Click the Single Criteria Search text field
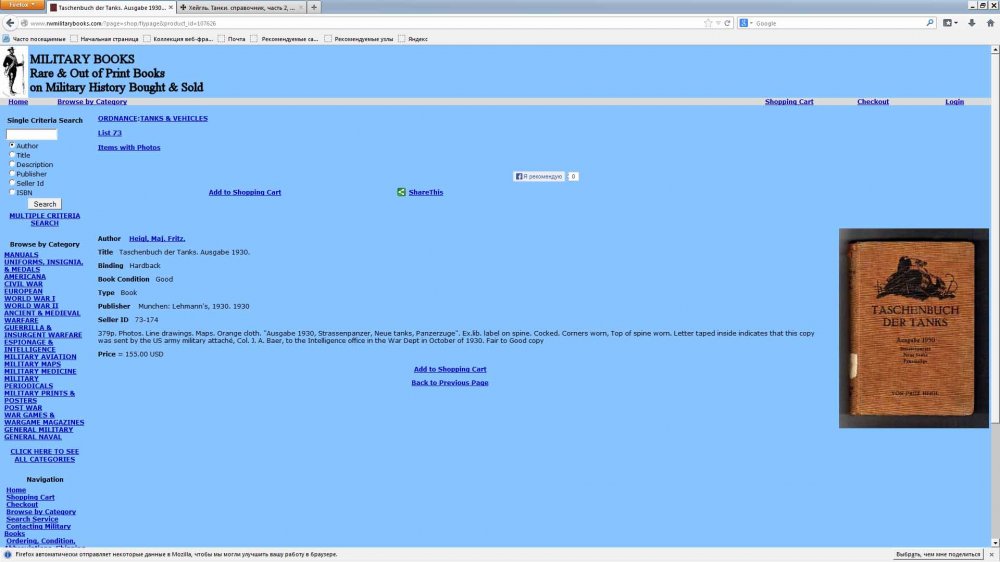1000x562 pixels. coord(31,134)
